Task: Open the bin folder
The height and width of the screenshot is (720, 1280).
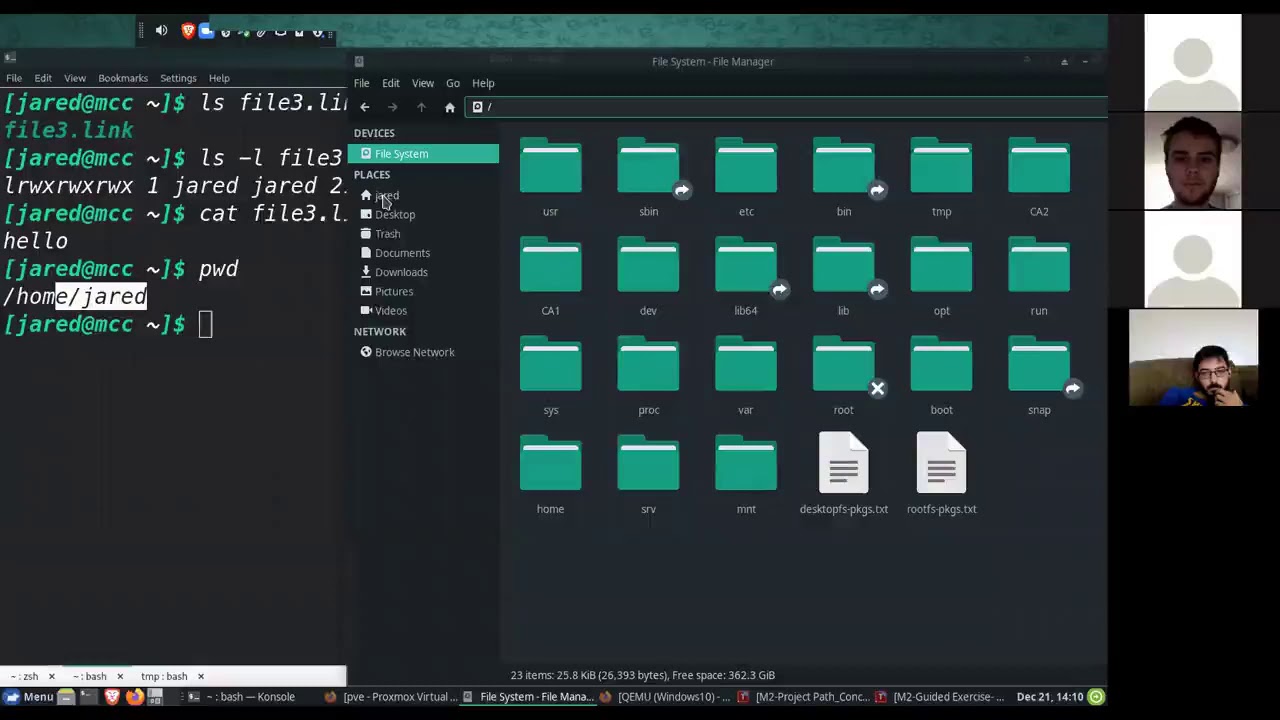Action: 844,177
